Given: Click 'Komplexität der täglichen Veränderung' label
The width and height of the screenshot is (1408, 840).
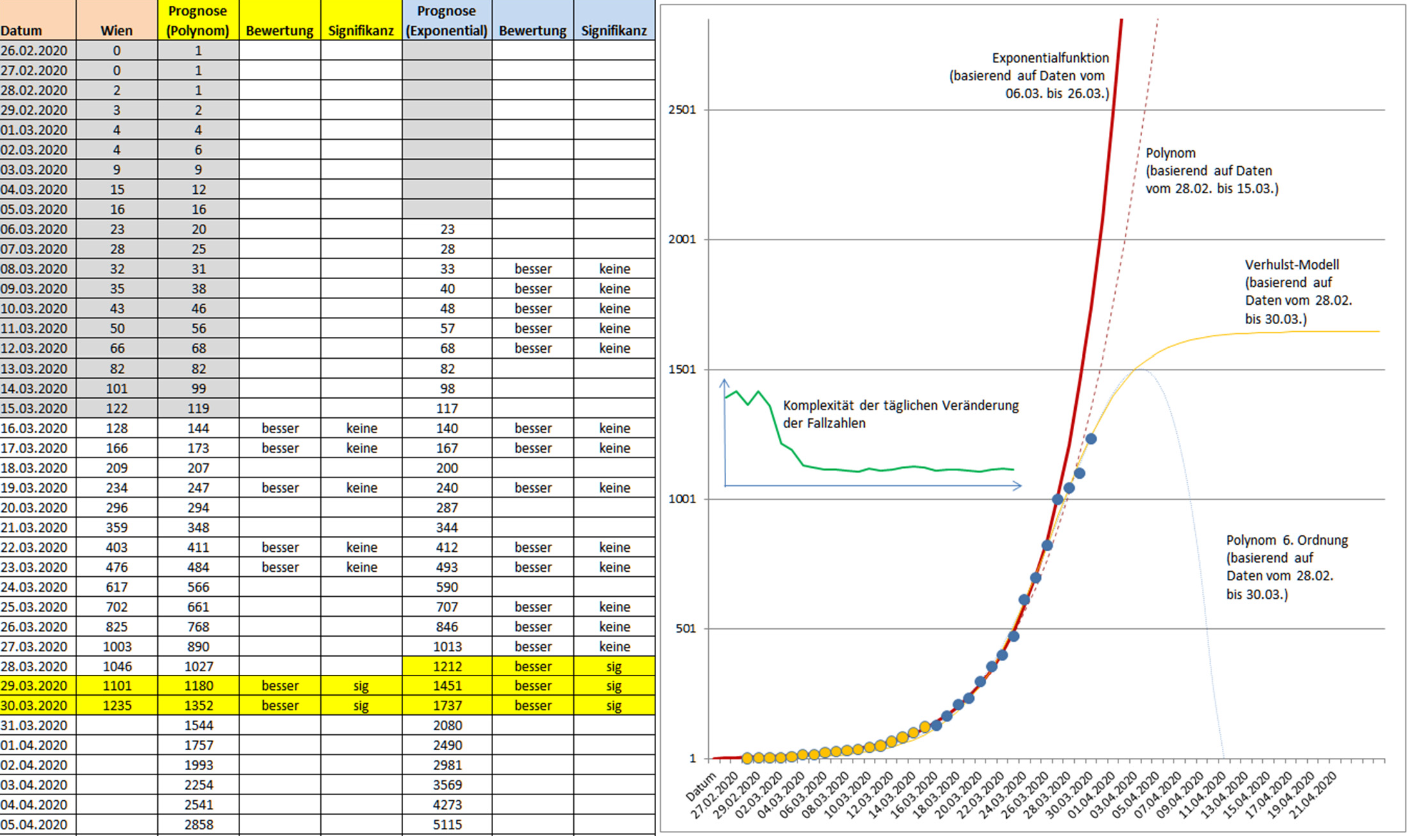Looking at the screenshot, I should pyautogui.click(x=901, y=414).
